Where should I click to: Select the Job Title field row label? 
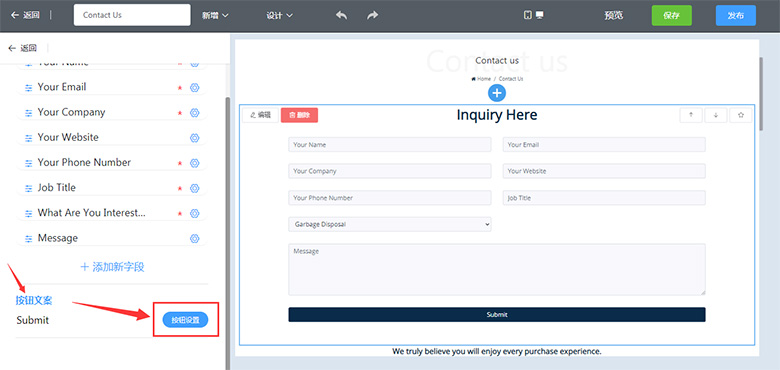[57, 187]
